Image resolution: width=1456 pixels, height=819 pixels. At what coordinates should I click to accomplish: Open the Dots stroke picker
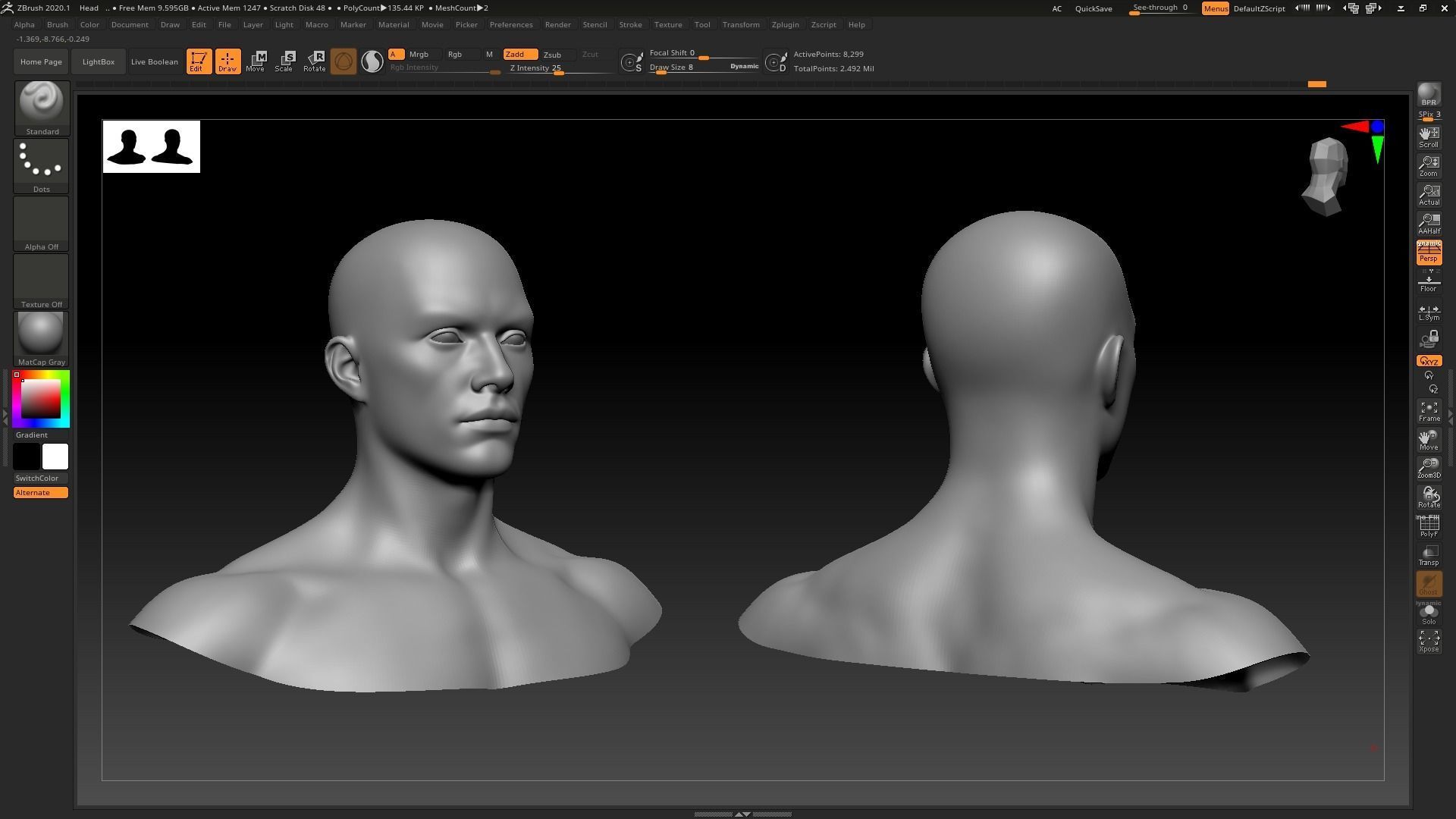42,166
